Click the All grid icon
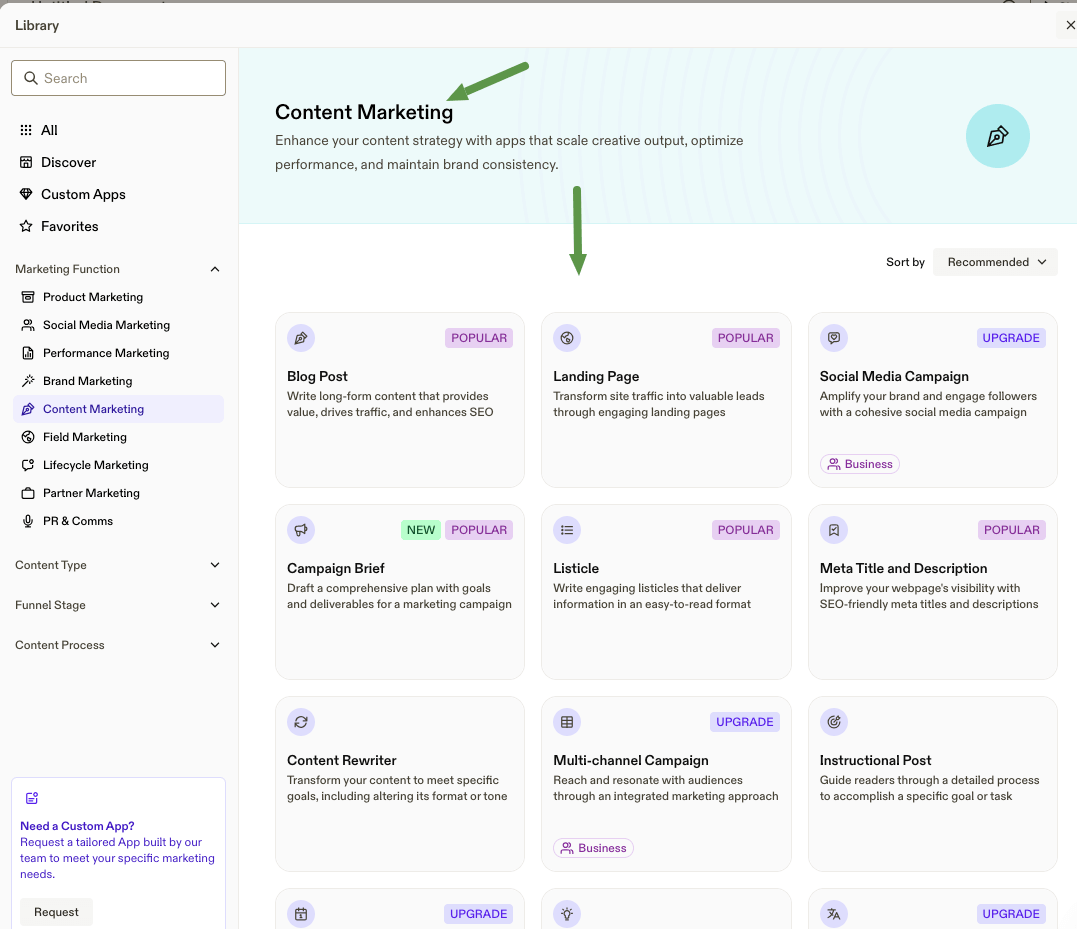 (x=26, y=130)
